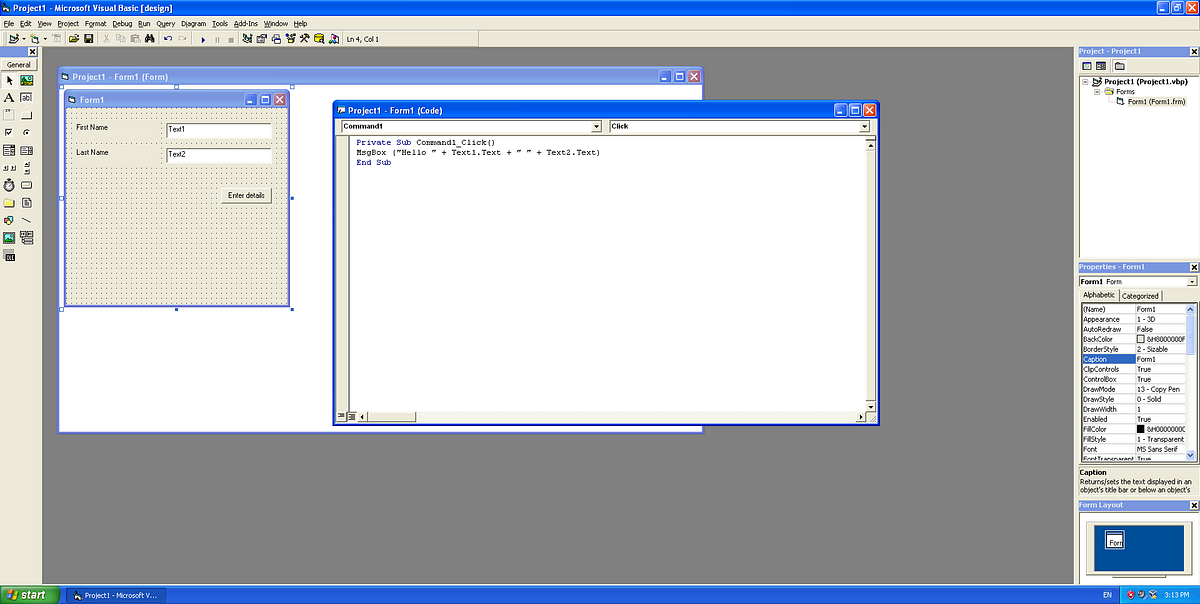Click the Find binoculars icon on the toolbar
Image resolution: width=1200 pixels, height=604 pixels.
pos(150,38)
